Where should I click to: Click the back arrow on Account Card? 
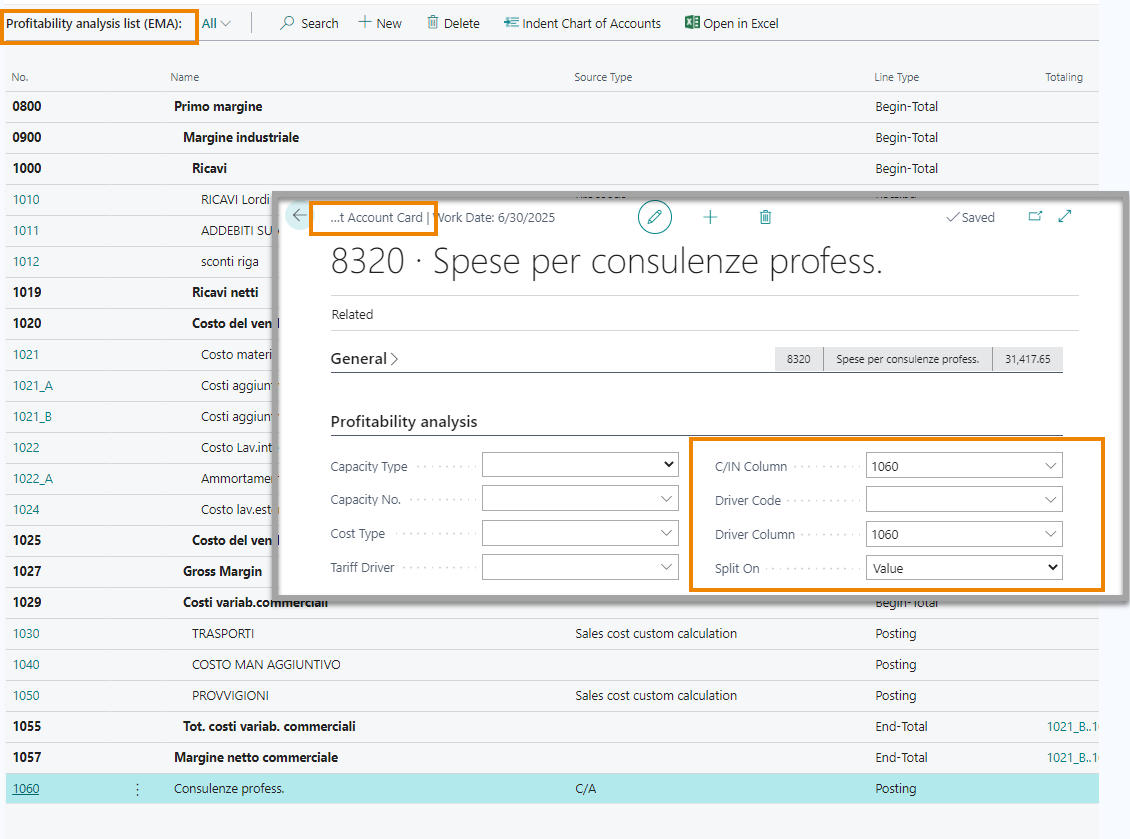coord(299,216)
